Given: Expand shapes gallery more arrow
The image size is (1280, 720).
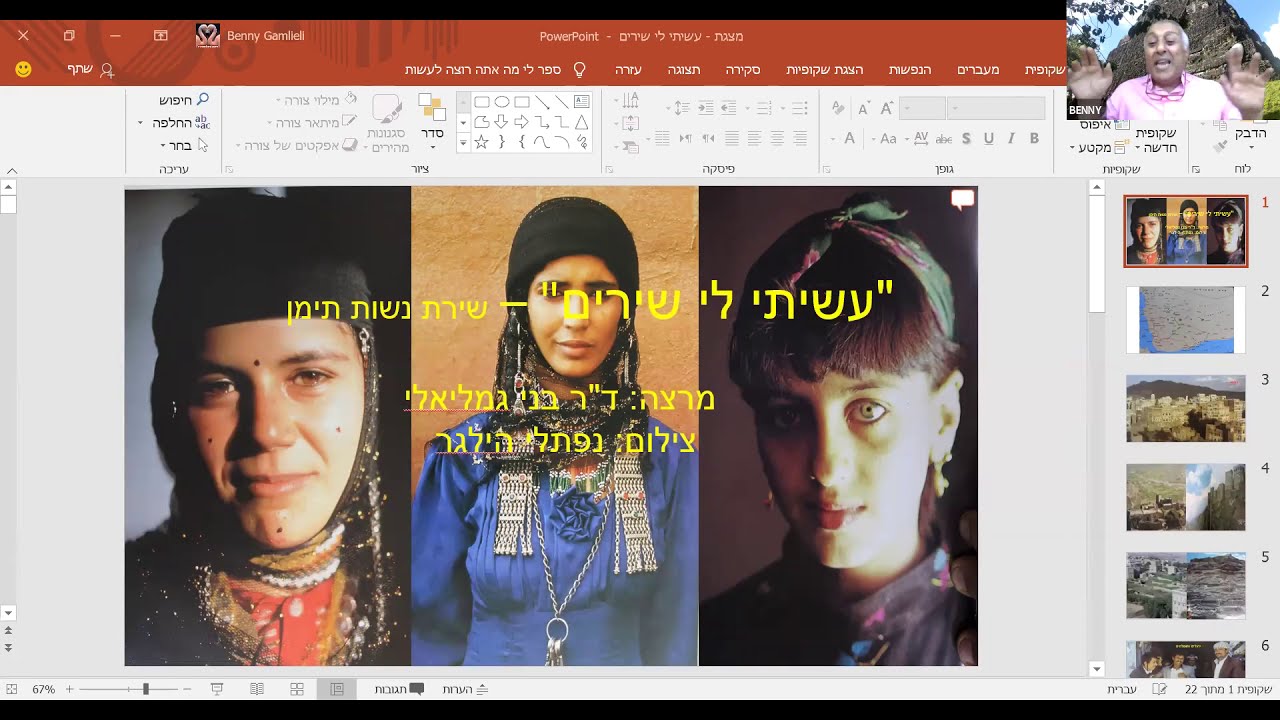Looking at the screenshot, I should [463, 143].
